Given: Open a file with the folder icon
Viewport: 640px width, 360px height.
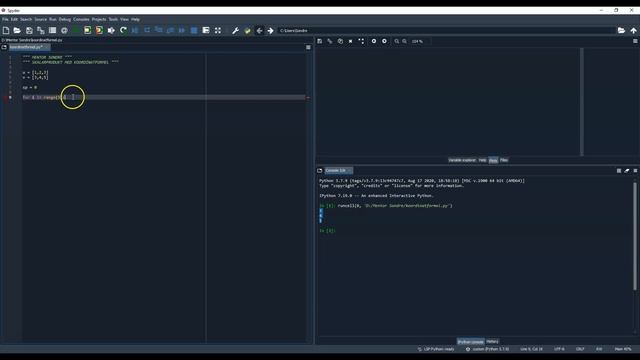Looking at the screenshot, I should [x=17, y=30].
